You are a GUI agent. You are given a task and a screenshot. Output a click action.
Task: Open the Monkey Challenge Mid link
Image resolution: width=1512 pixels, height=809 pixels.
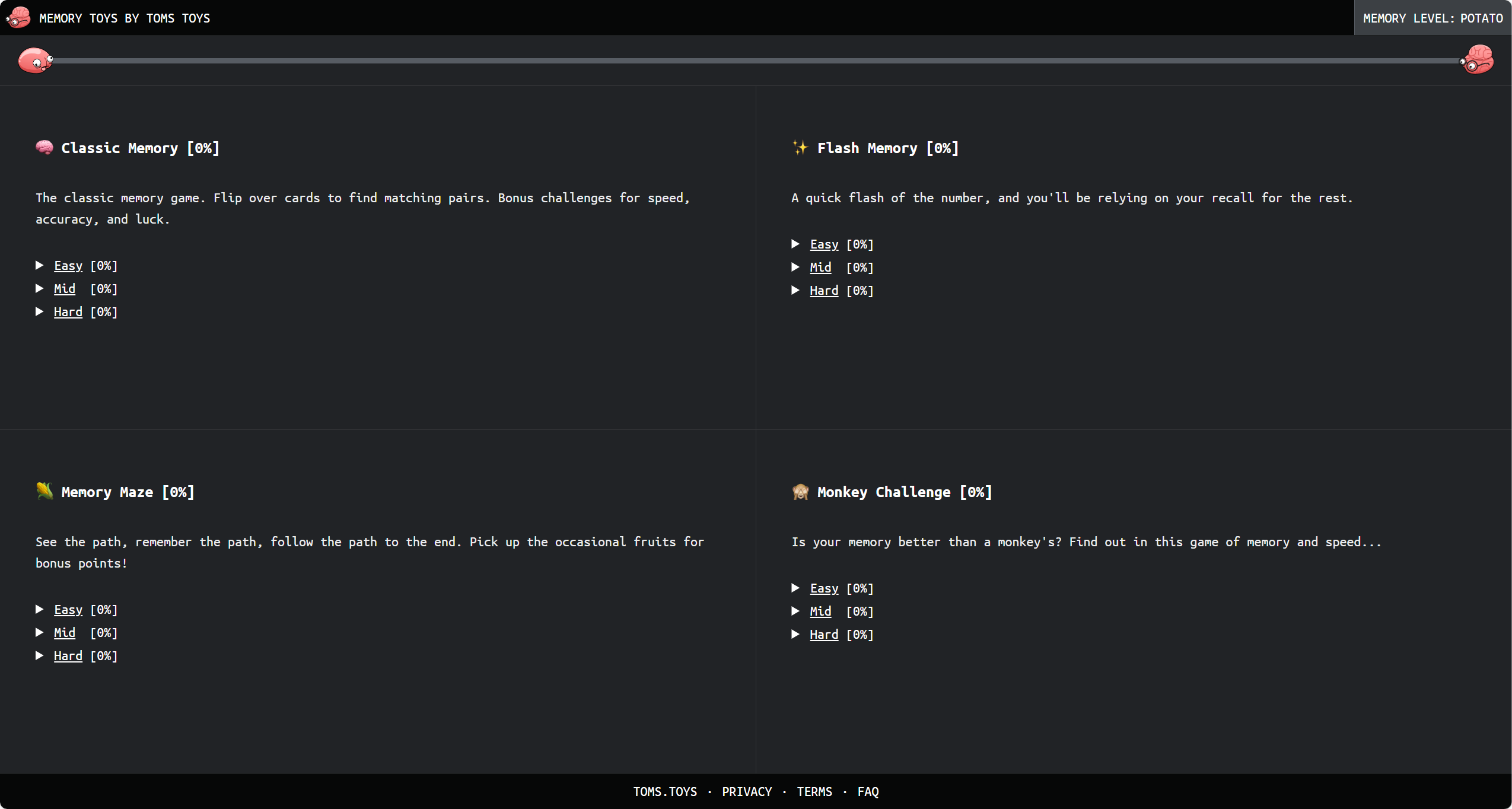[x=820, y=611]
